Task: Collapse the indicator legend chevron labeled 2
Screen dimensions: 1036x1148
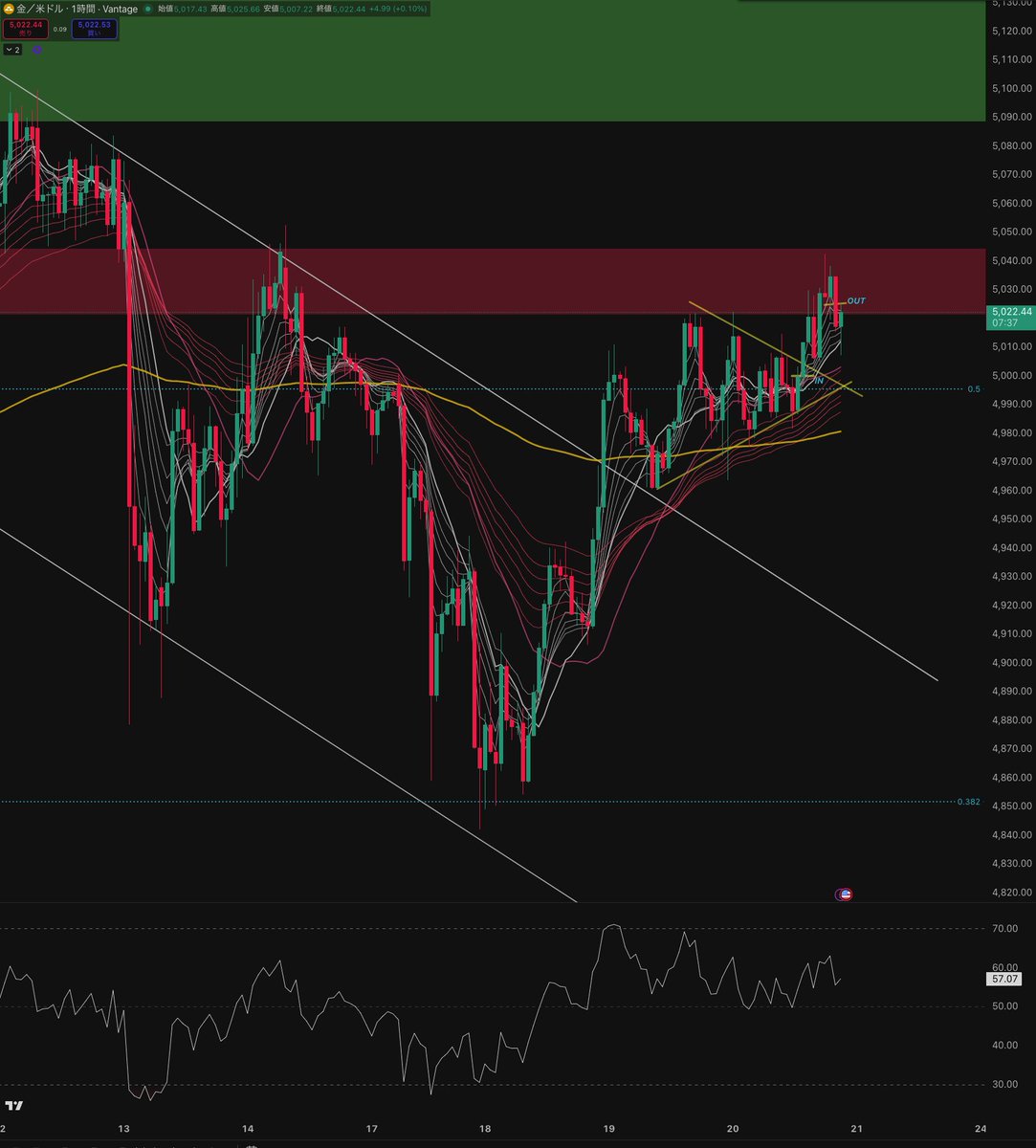Action: coord(12,49)
